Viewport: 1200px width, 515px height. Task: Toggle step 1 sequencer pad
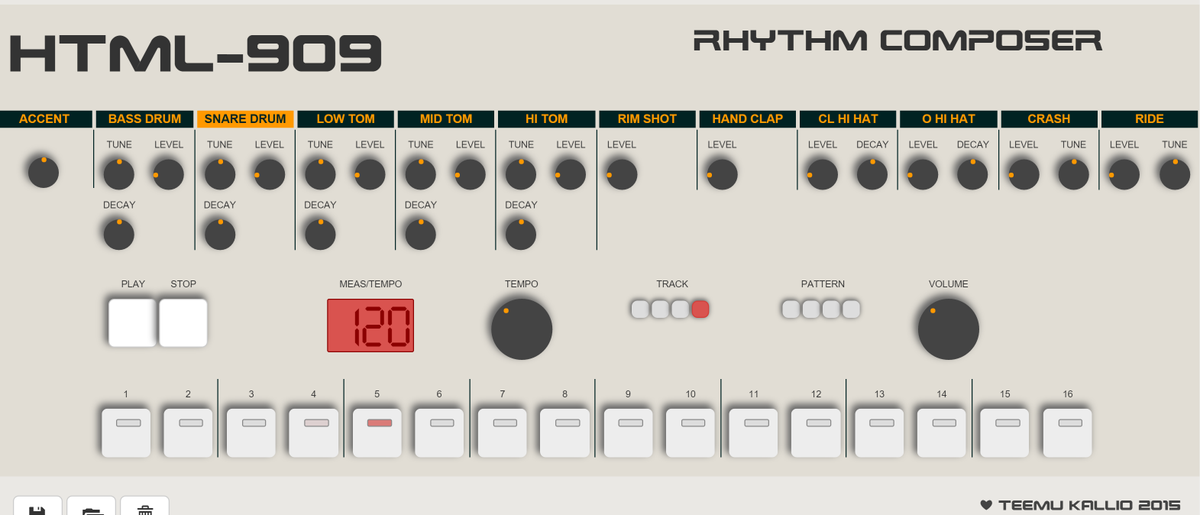click(126, 432)
